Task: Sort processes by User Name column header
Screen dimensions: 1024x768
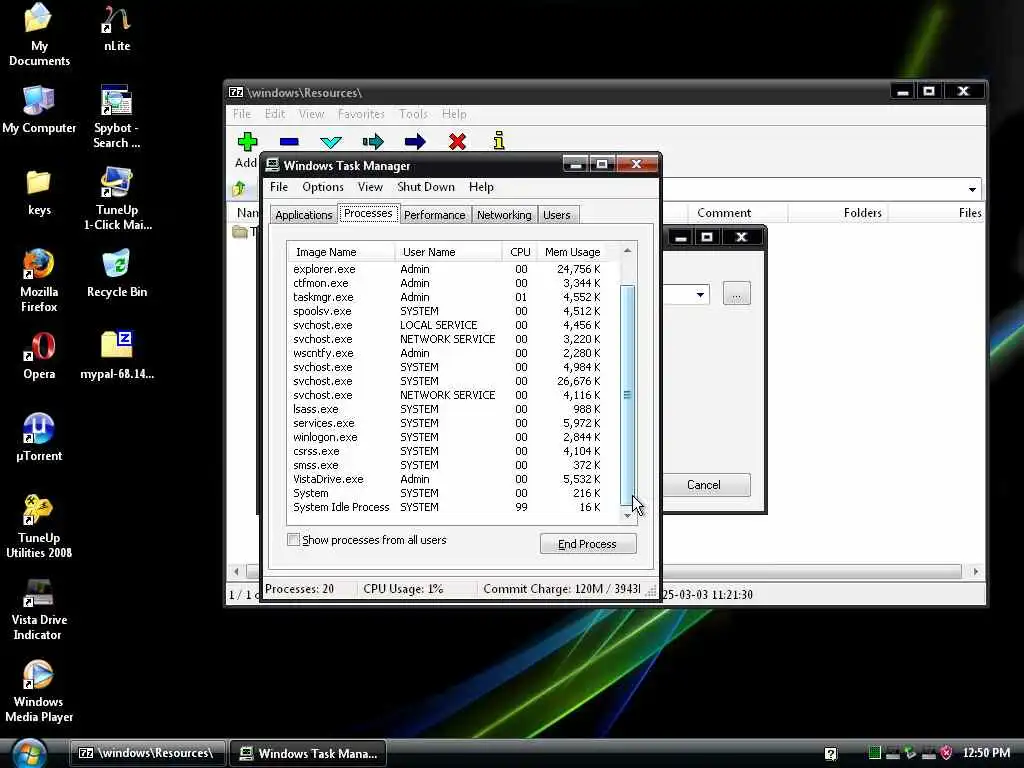Action: pyautogui.click(x=448, y=251)
